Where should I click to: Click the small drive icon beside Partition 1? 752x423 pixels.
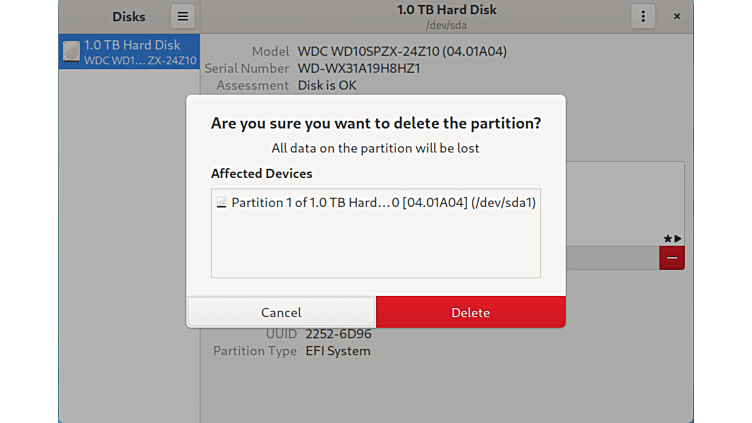coord(221,203)
